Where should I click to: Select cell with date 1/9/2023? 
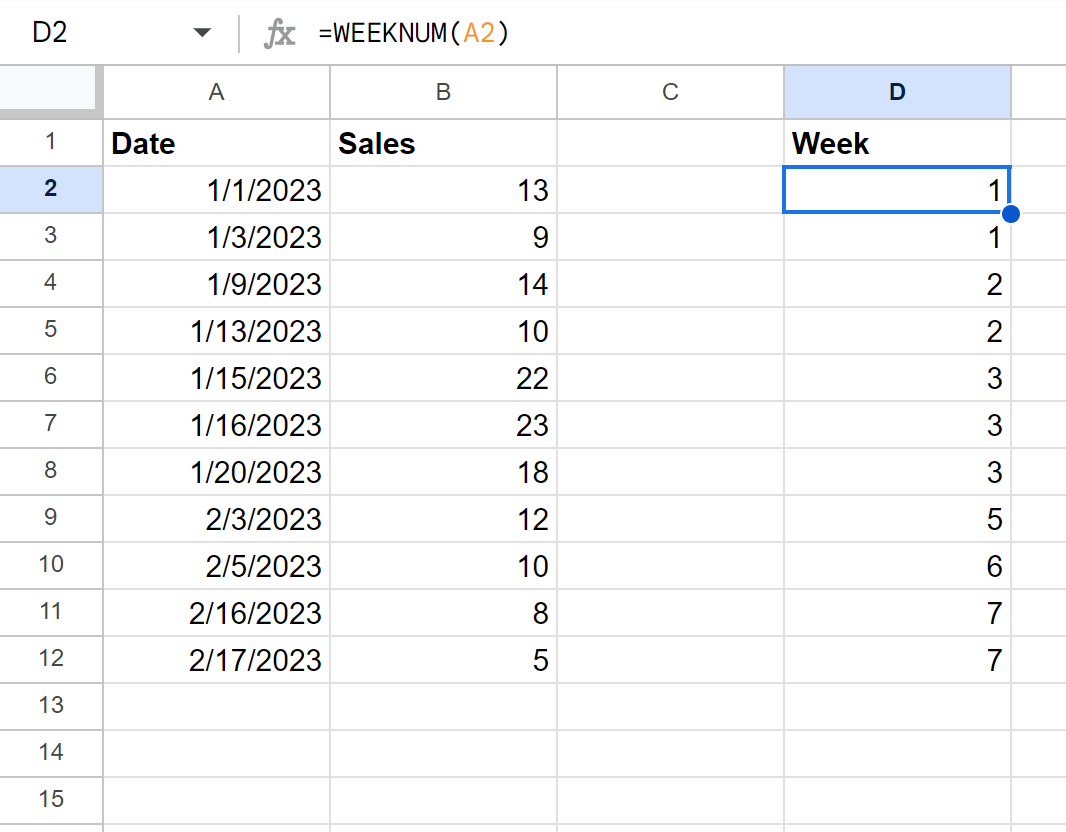click(216, 283)
